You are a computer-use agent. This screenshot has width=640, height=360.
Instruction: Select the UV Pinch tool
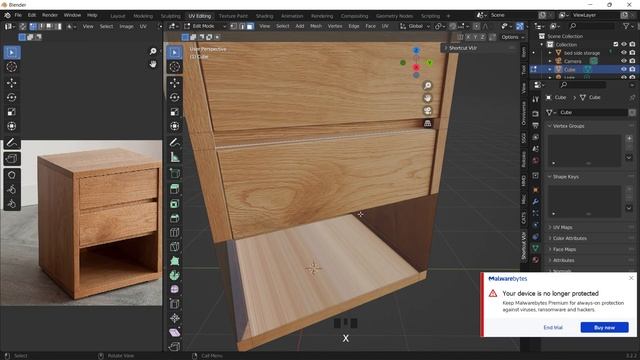pyautogui.click(x=11, y=204)
